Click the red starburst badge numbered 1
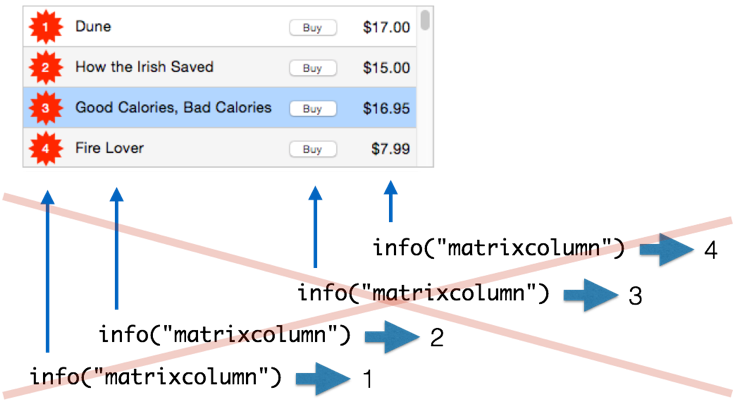 tap(45, 27)
